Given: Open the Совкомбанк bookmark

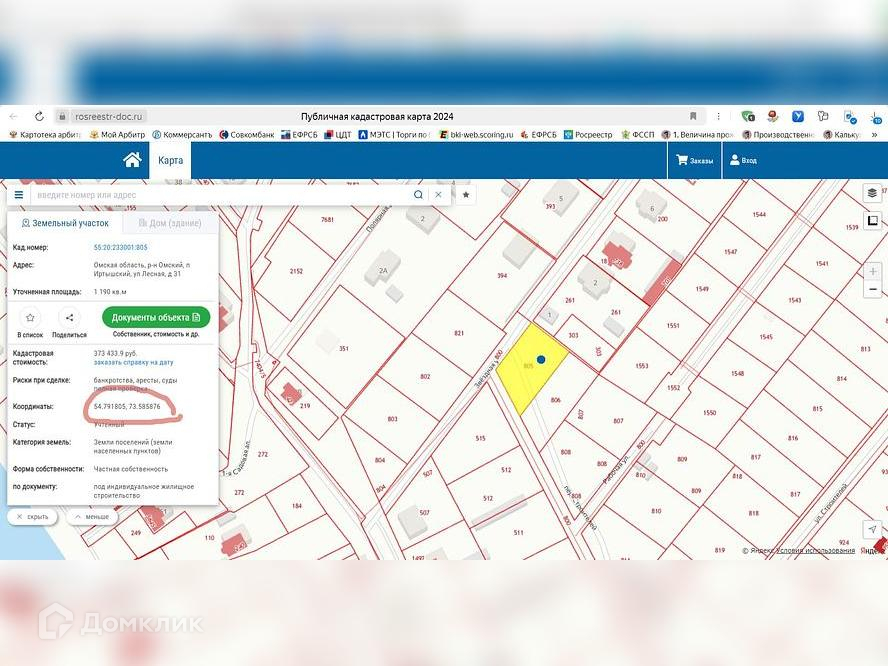Looking at the screenshot, I should point(247,135).
